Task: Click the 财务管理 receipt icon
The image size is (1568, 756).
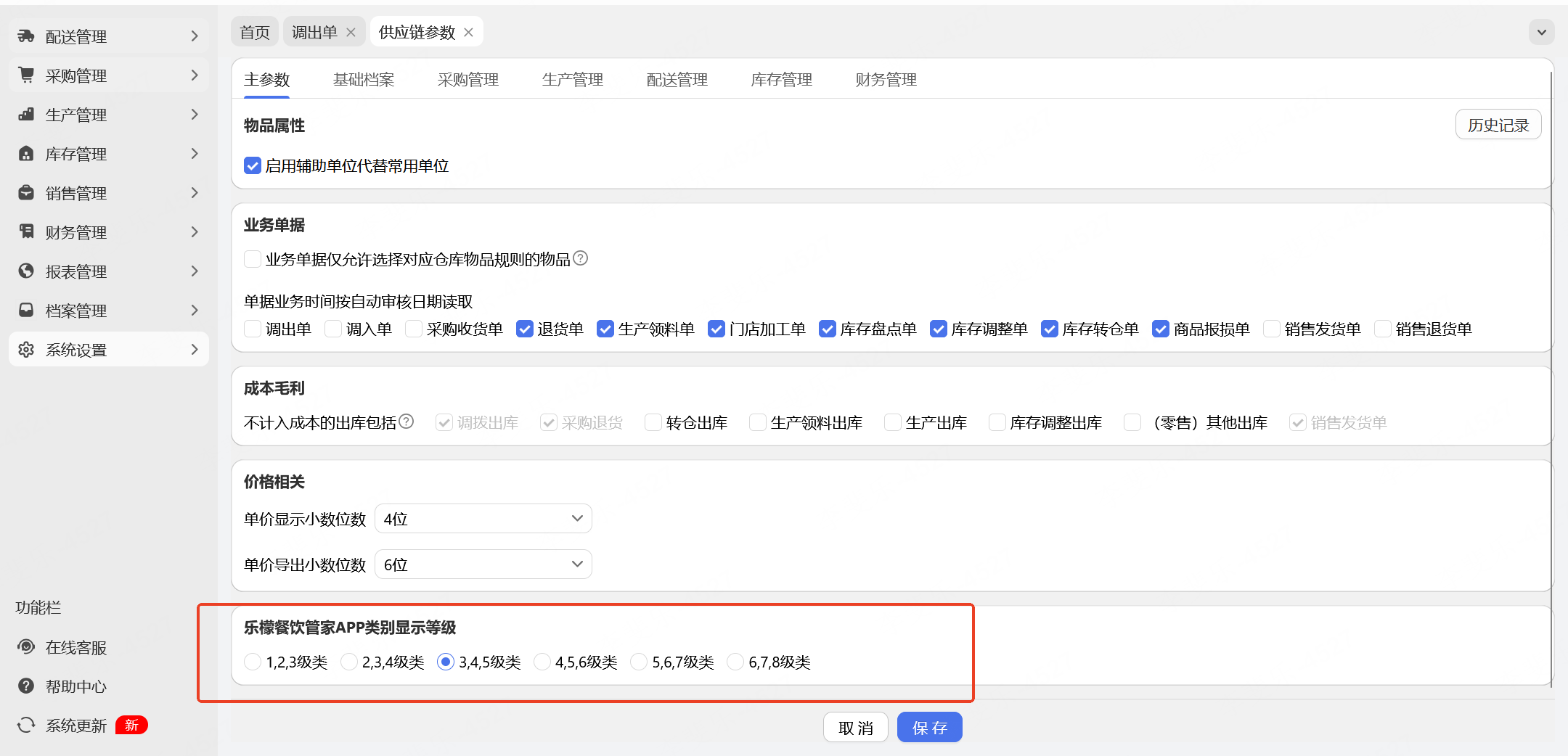Action: click(26, 231)
